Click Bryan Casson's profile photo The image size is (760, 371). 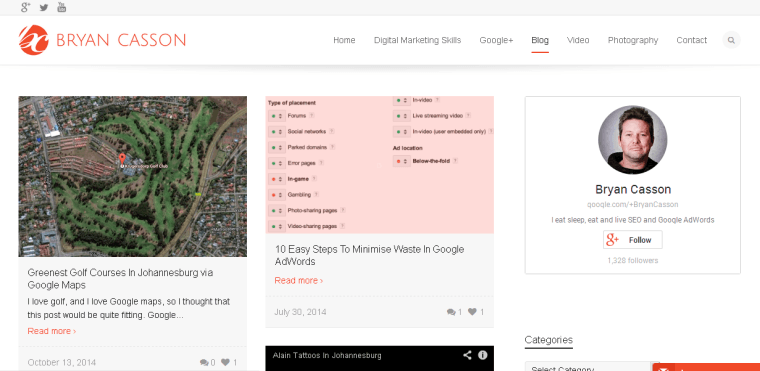(633, 140)
